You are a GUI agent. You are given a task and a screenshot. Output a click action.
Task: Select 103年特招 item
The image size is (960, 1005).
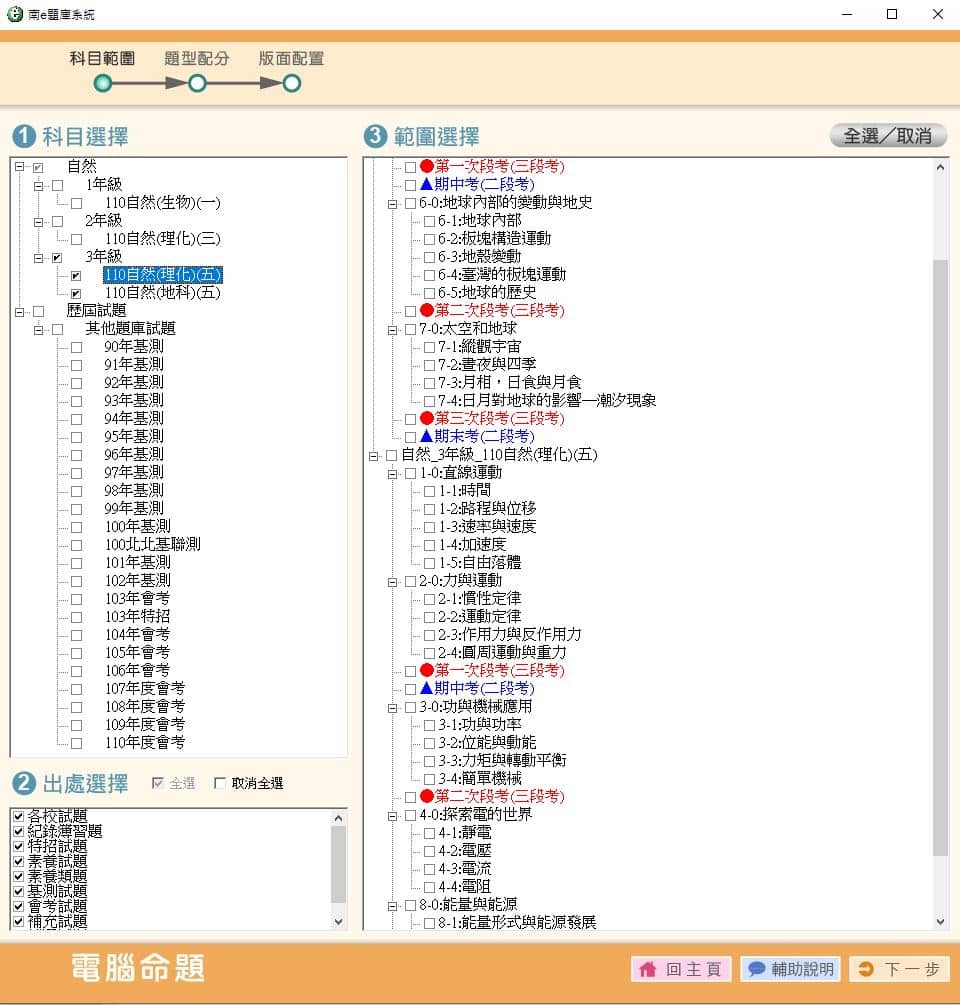pyautogui.click(x=137, y=616)
